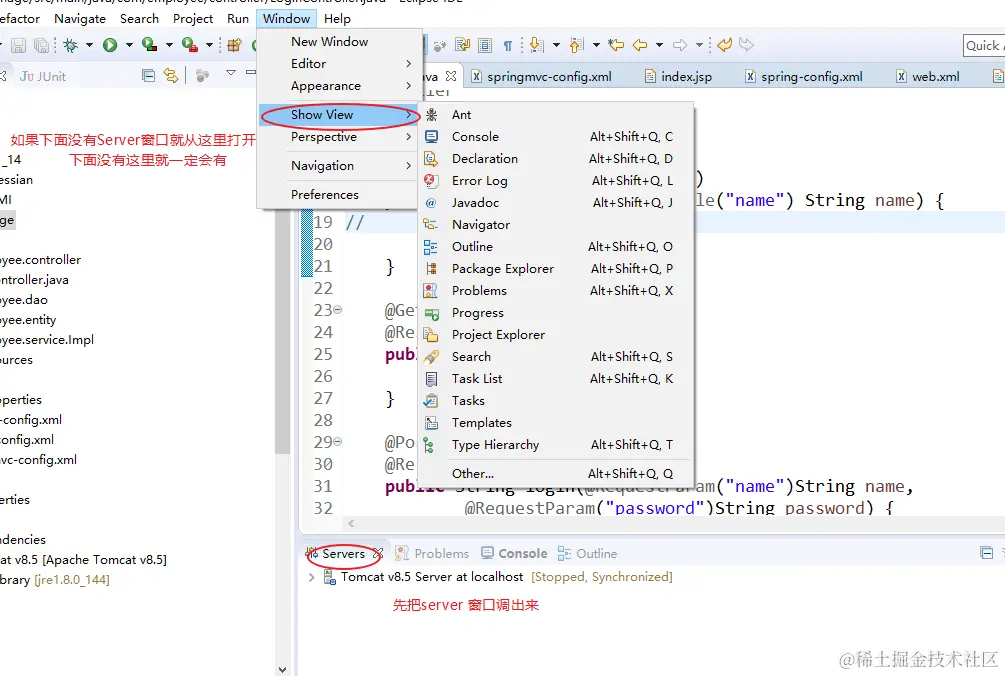
Task: Click the Next Annotation toolbar icon
Action: coord(536,45)
